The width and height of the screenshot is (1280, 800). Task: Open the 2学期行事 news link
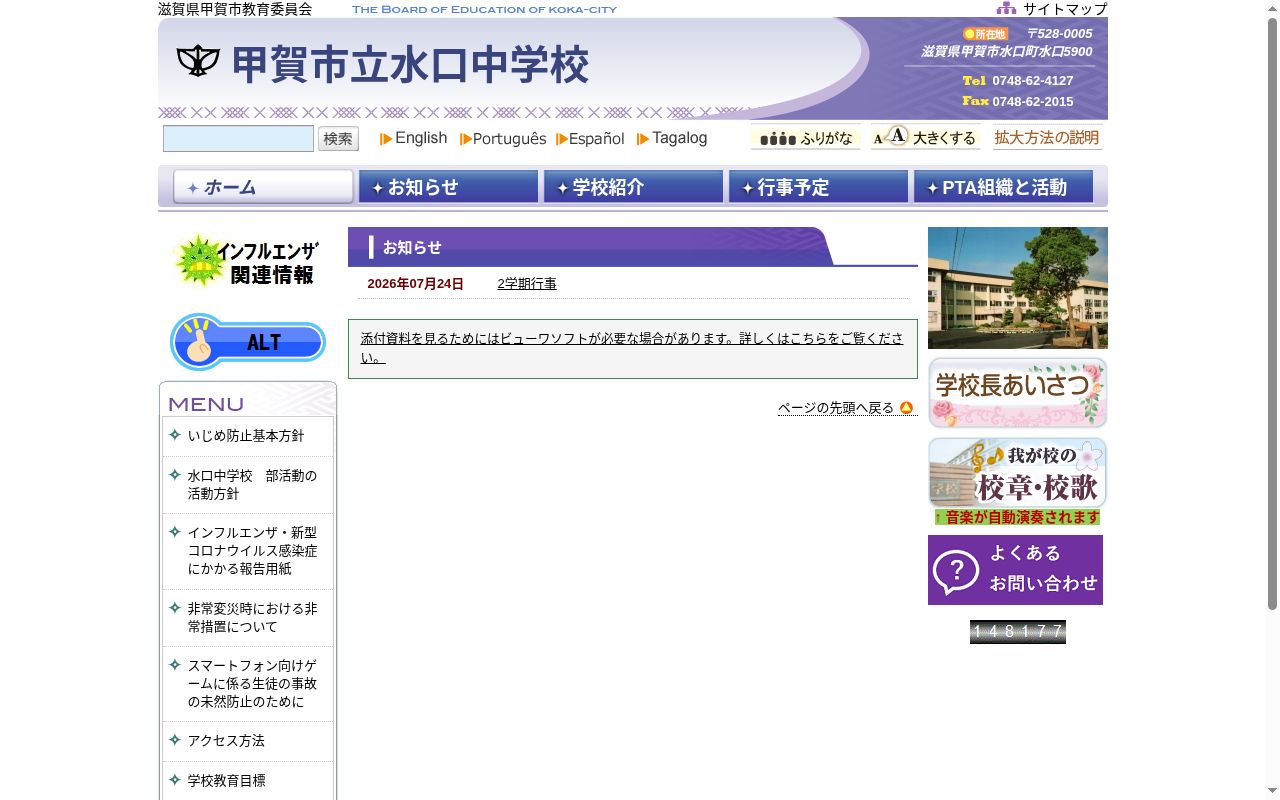point(527,284)
